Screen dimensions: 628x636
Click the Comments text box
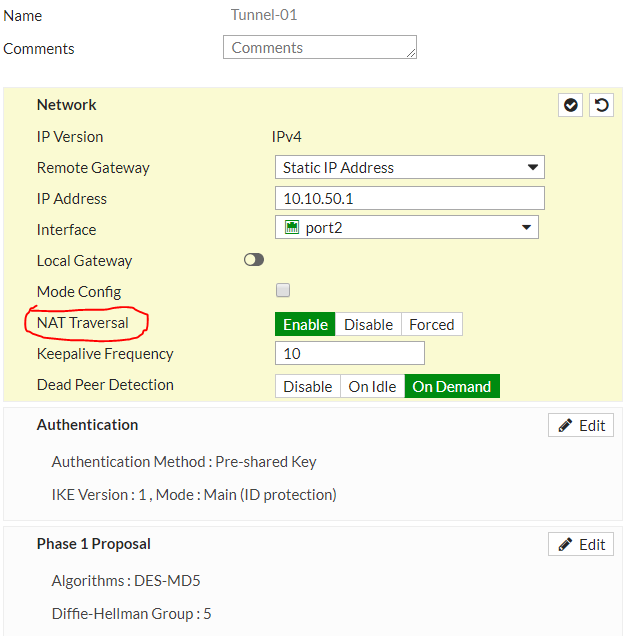click(320, 47)
